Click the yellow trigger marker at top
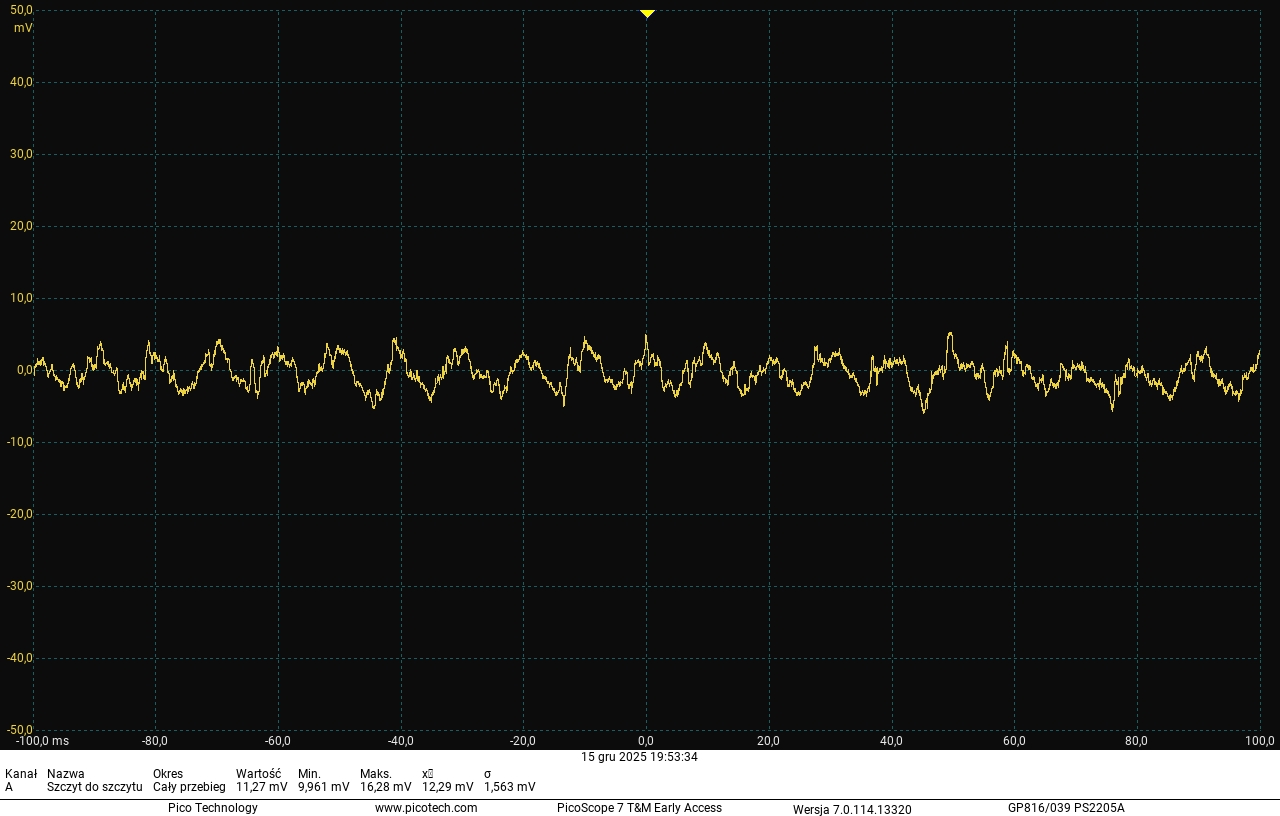This screenshot has height=816, width=1280. point(647,14)
